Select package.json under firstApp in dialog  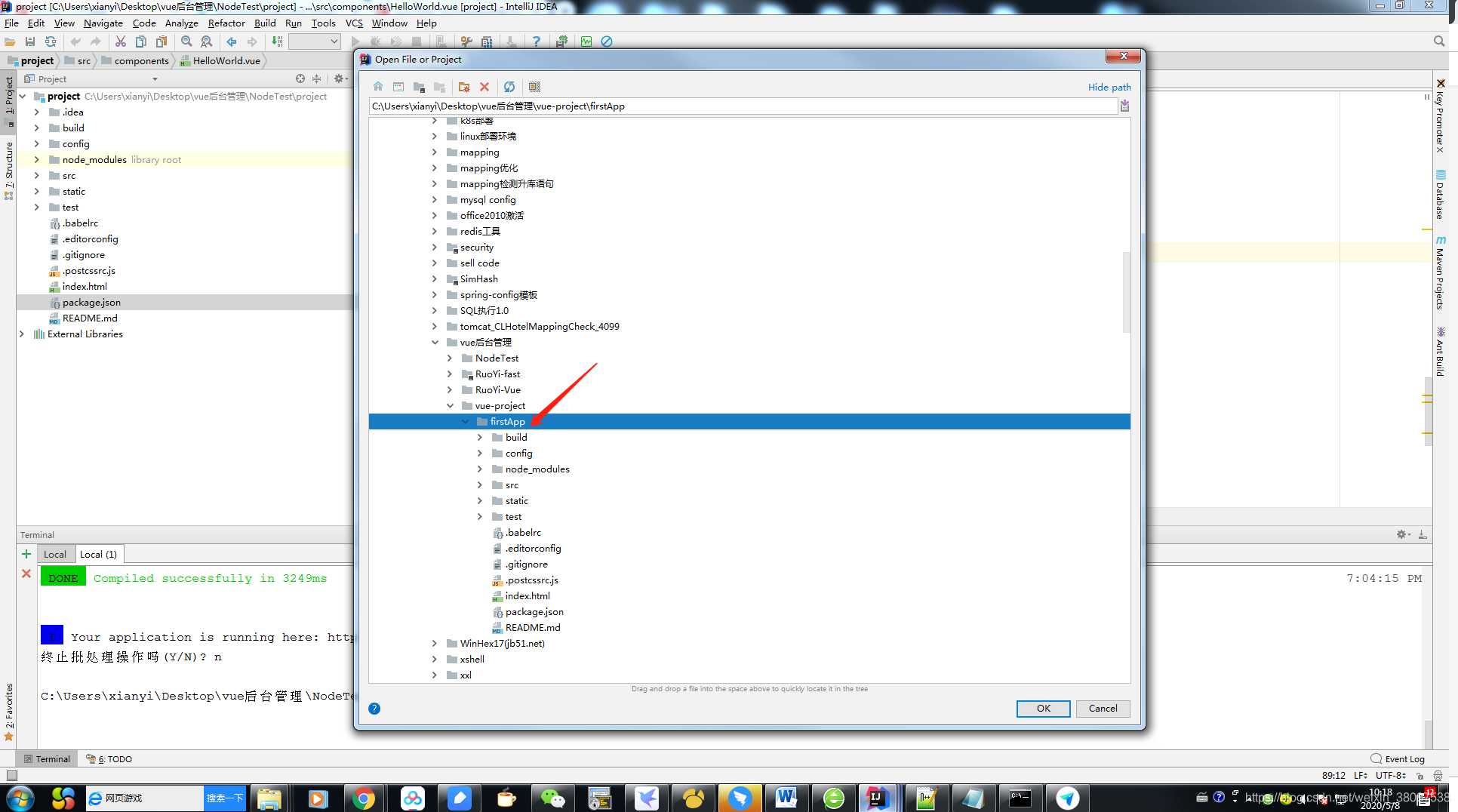point(534,612)
